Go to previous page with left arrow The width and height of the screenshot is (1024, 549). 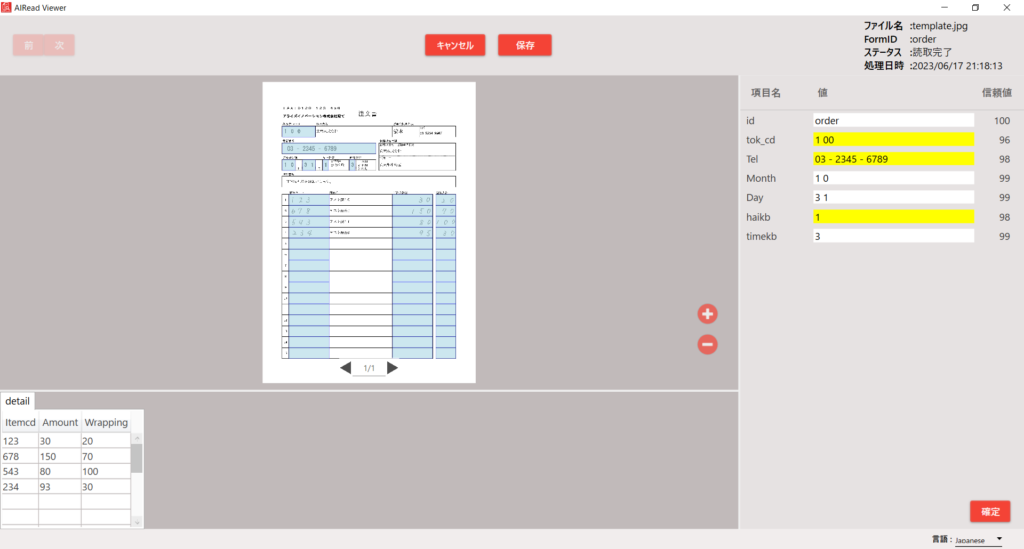point(345,368)
